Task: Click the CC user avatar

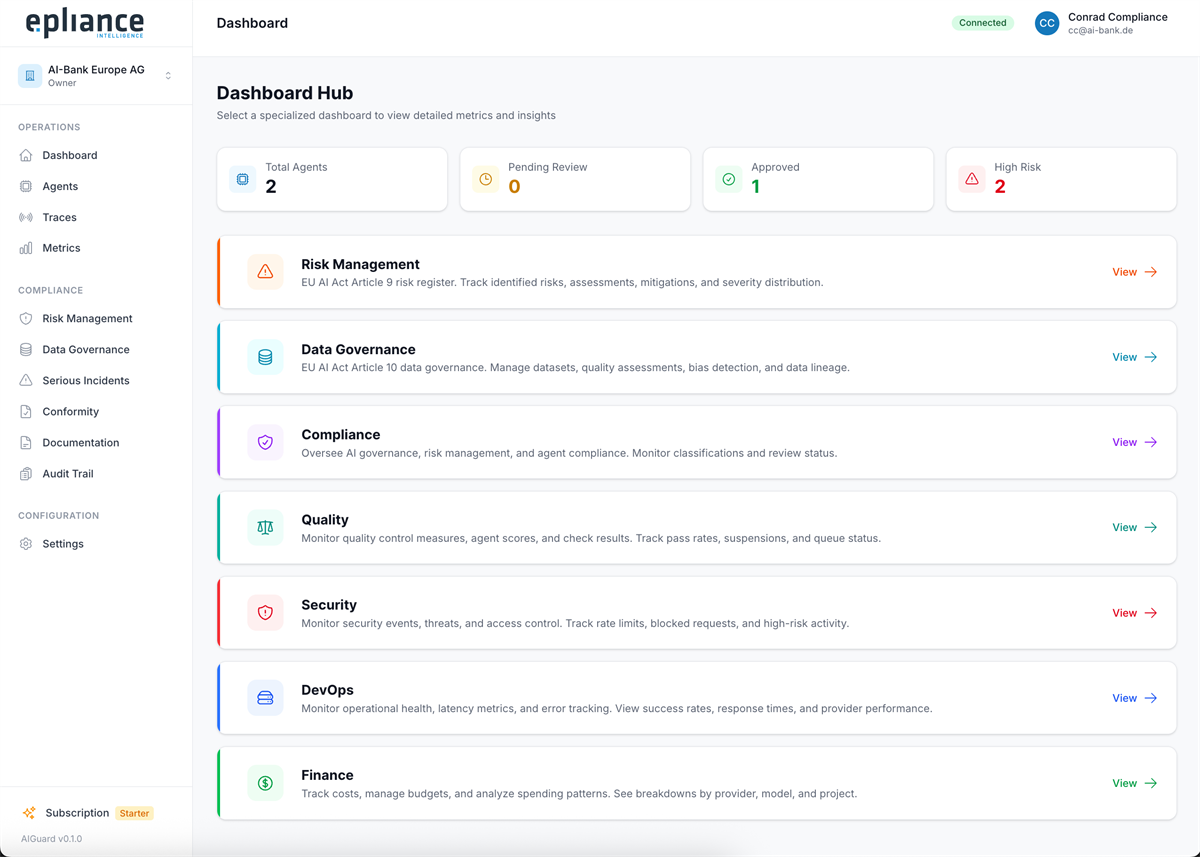Action: click(x=1047, y=23)
